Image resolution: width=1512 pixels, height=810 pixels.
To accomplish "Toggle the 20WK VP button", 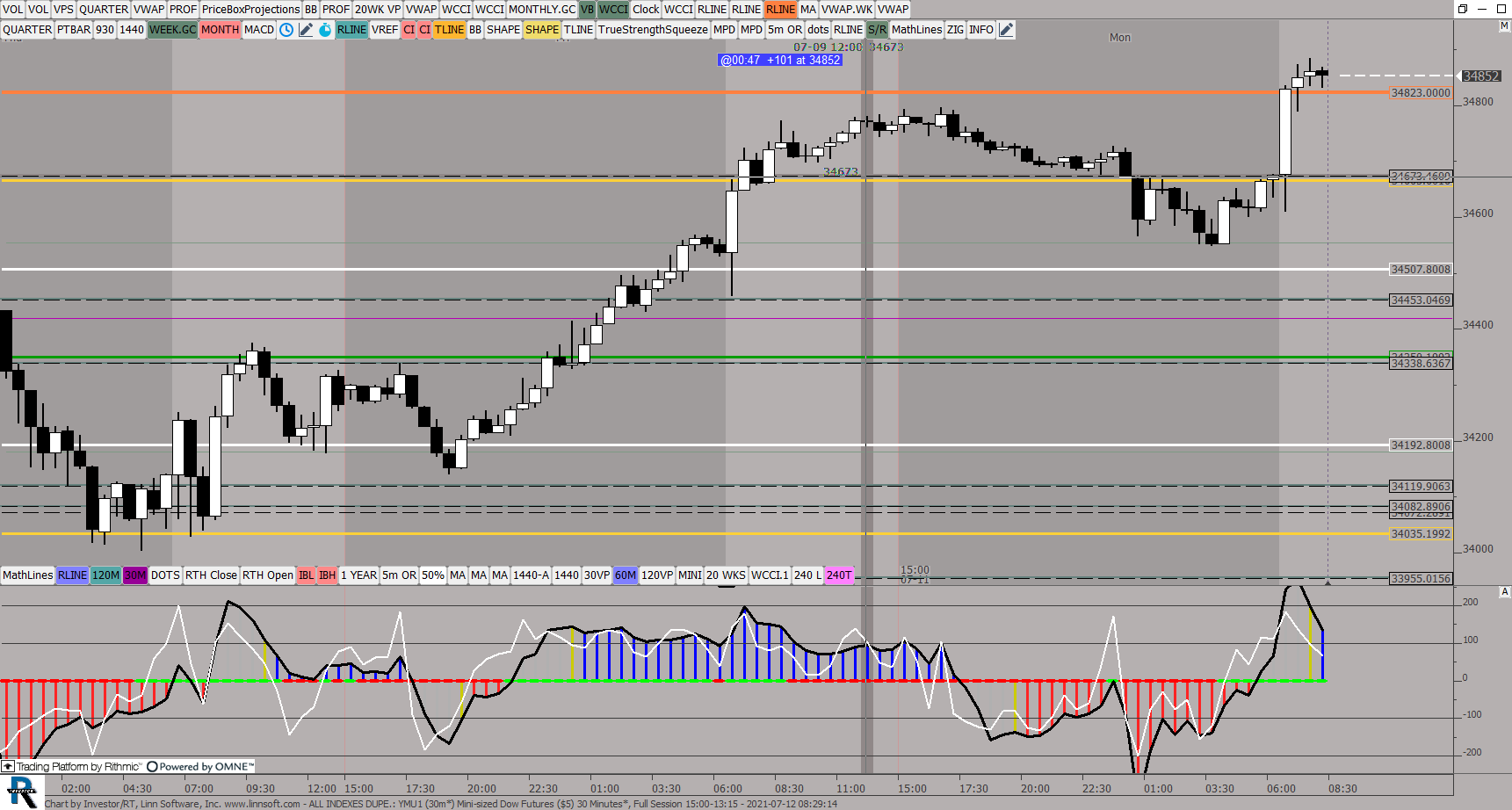I will (x=378, y=9).
